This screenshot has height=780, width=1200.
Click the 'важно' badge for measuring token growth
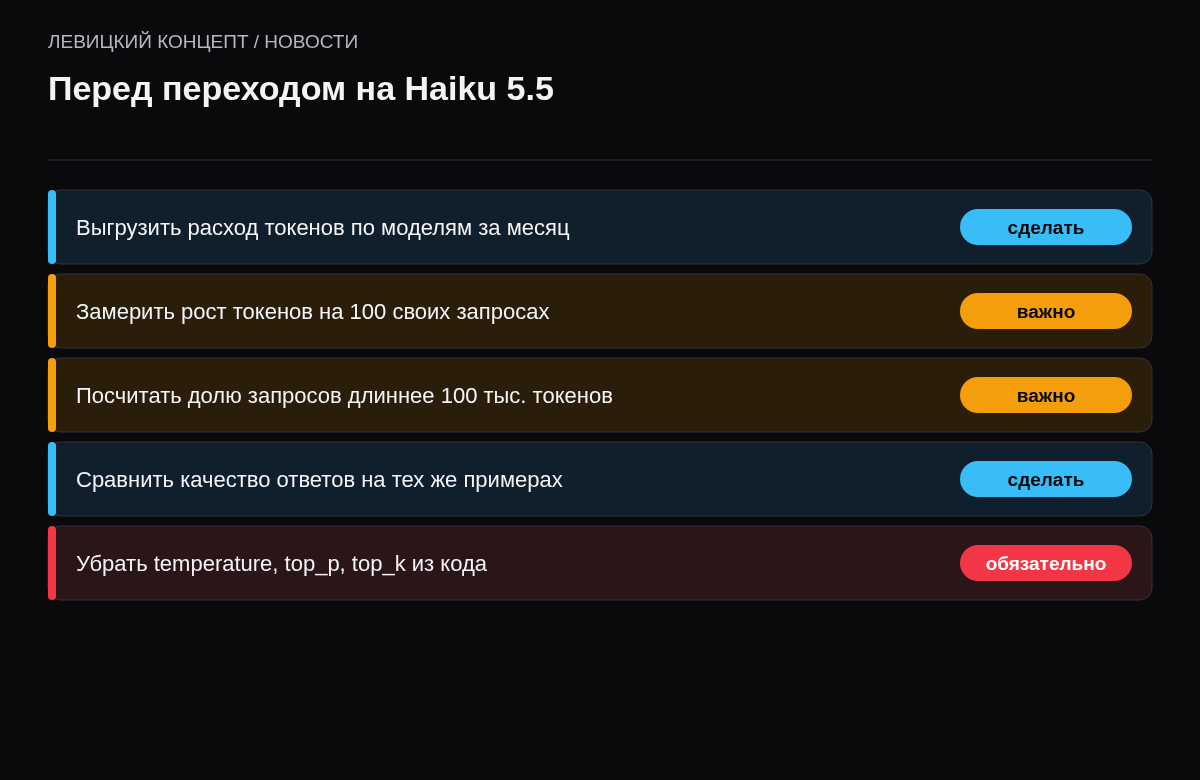pyautogui.click(x=1046, y=311)
